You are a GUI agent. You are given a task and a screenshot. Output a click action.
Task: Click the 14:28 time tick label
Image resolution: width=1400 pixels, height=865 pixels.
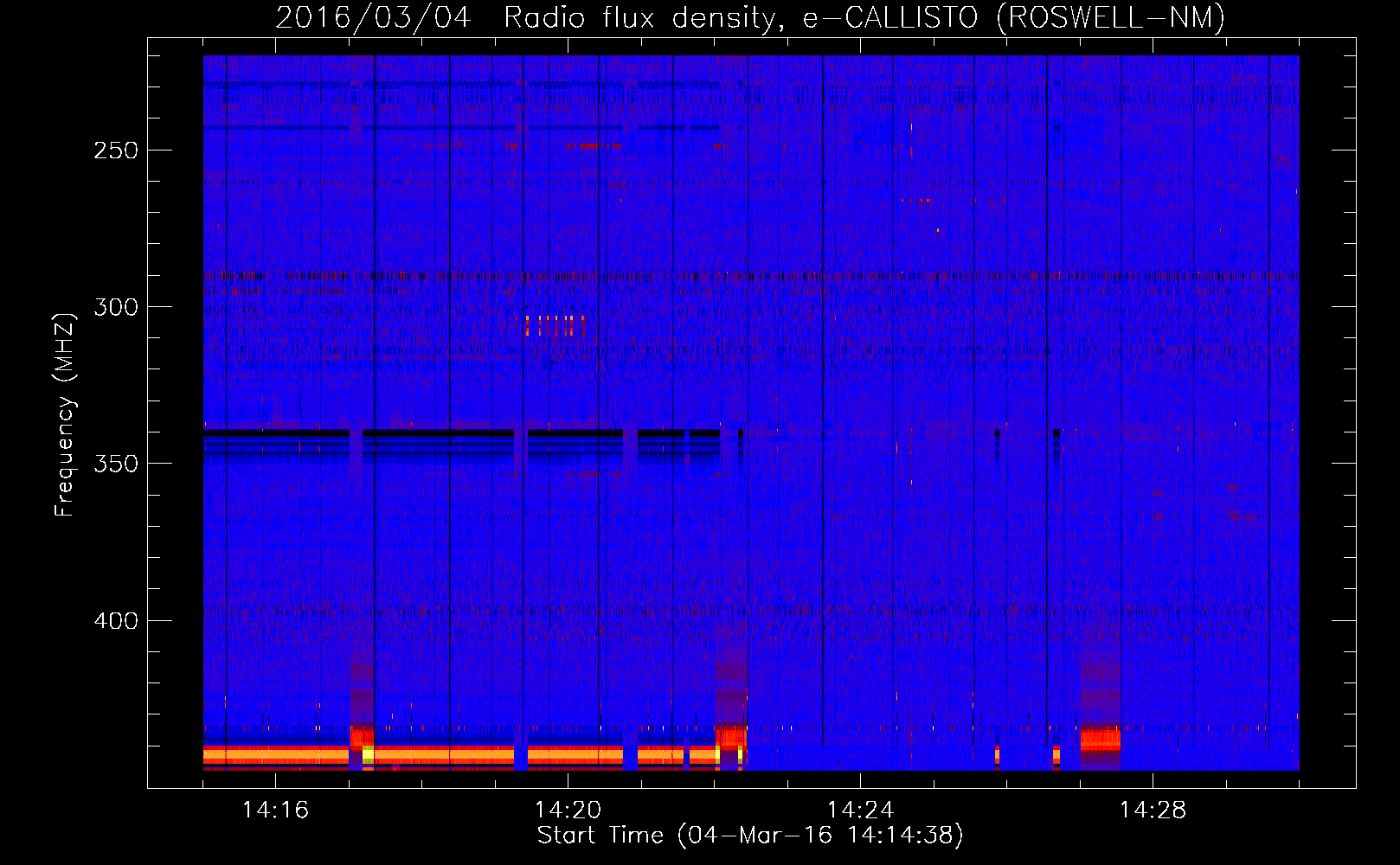[1153, 811]
